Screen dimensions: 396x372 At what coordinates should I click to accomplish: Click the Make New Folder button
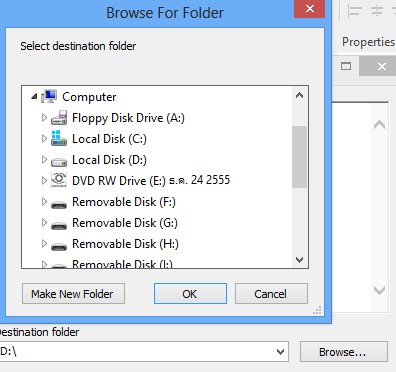[73, 294]
